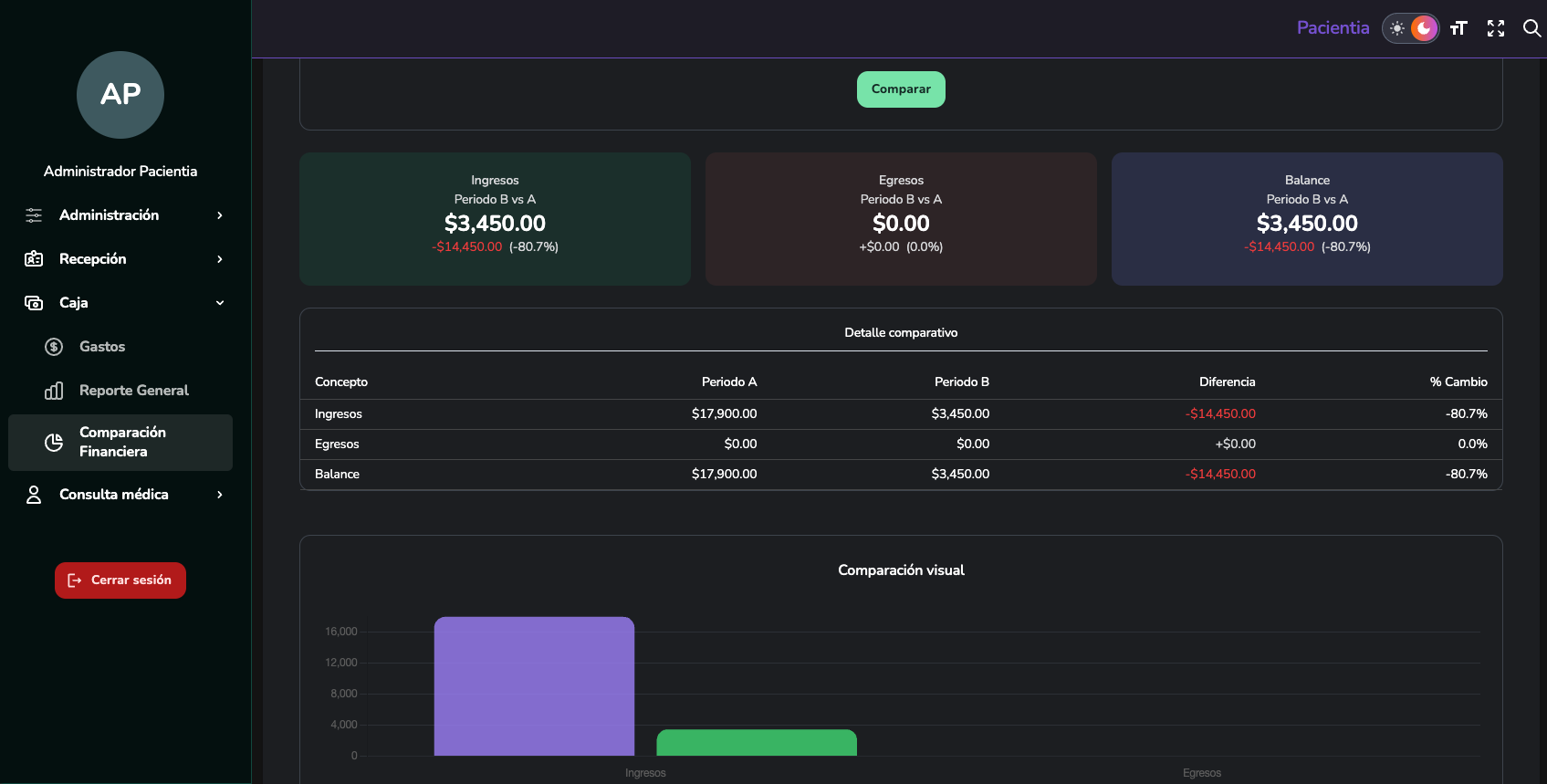Click the Recepción ID badge icon
The image size is (1547, 784).
coord(34,259)
